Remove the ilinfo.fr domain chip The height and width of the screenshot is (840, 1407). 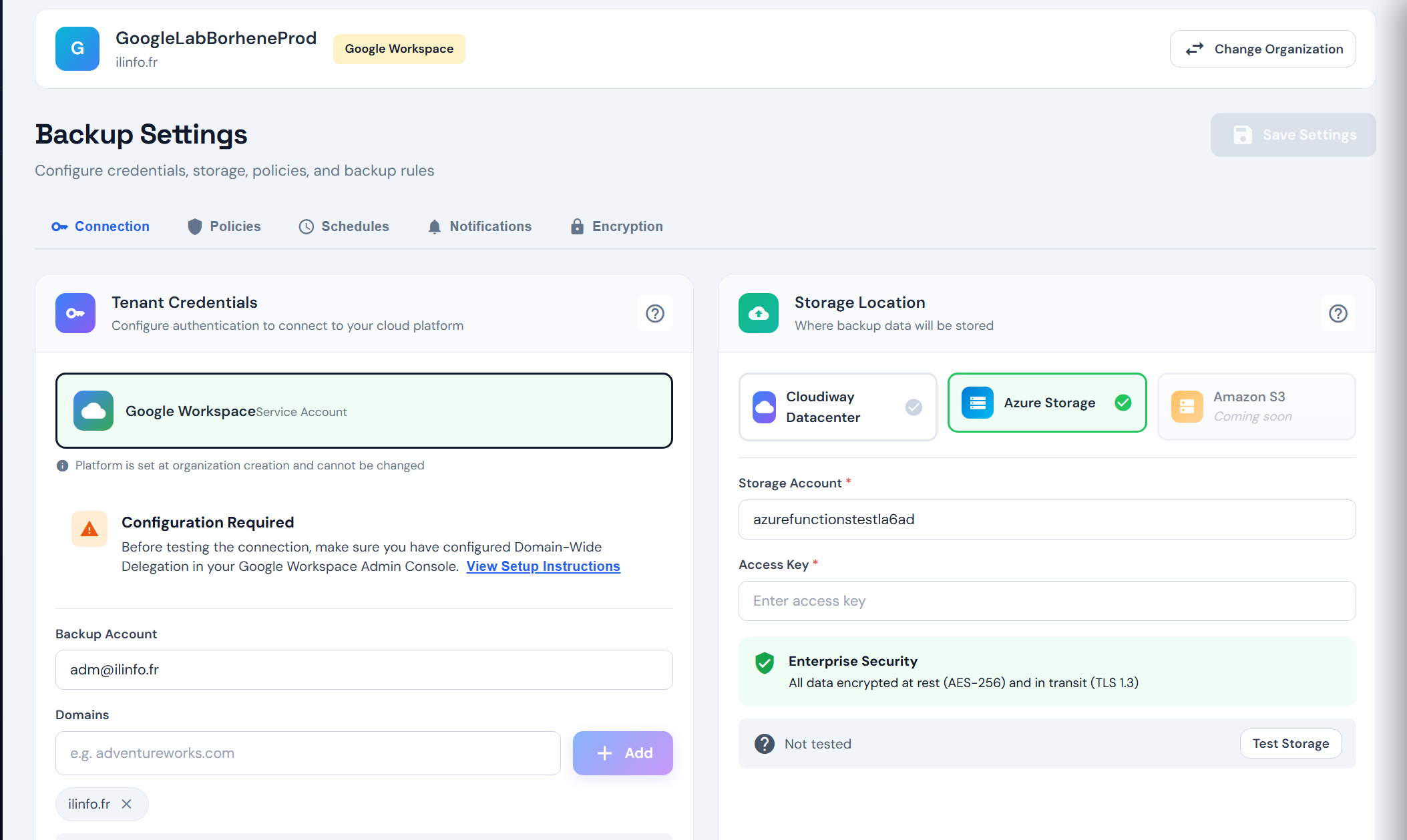tap(126, 804)
